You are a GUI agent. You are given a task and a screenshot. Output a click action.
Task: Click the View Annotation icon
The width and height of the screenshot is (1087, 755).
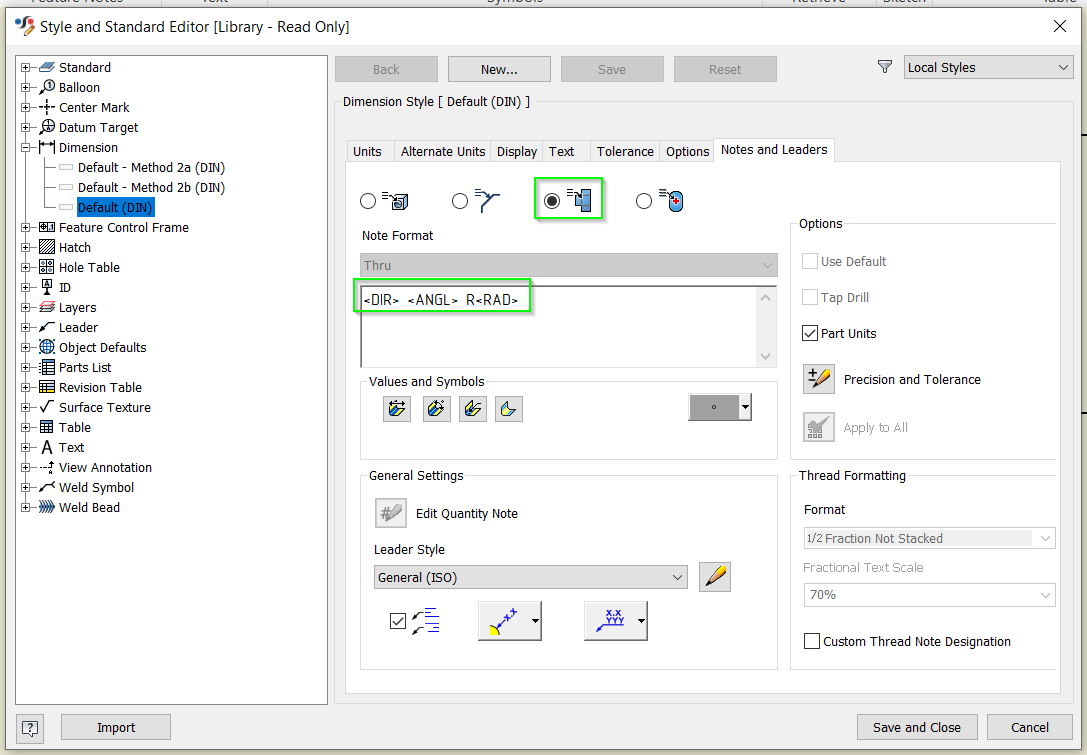point(46,467)
